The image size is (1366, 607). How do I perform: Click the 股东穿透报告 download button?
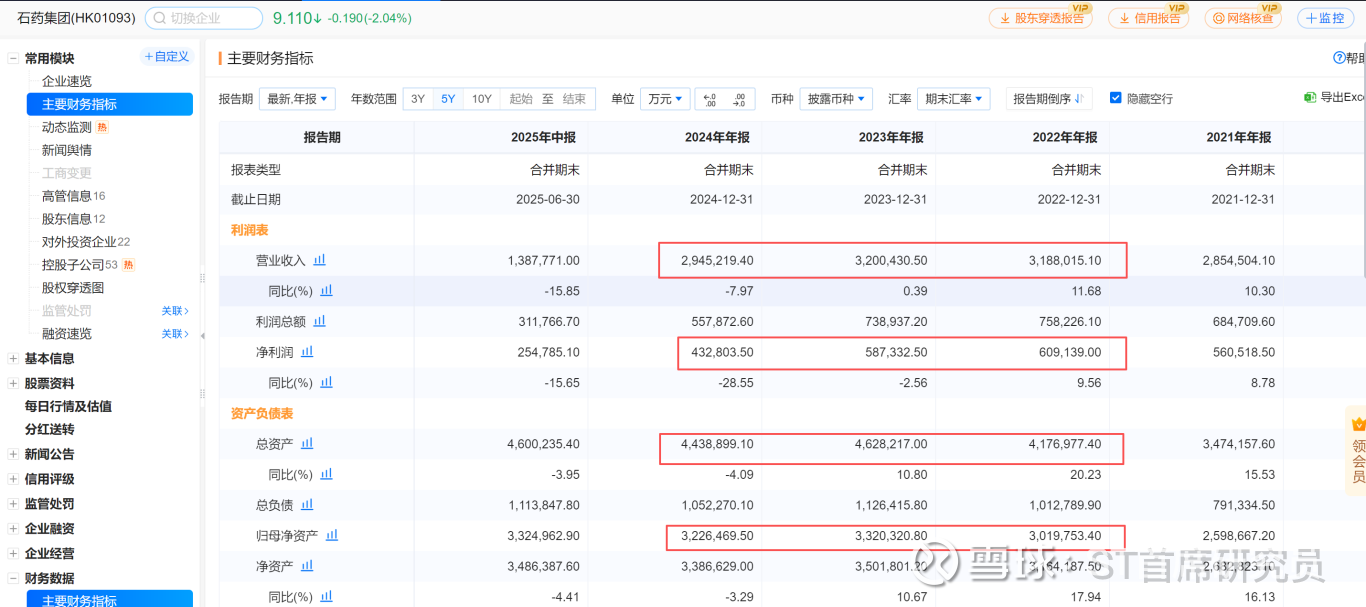click(x=1040, y=18)
